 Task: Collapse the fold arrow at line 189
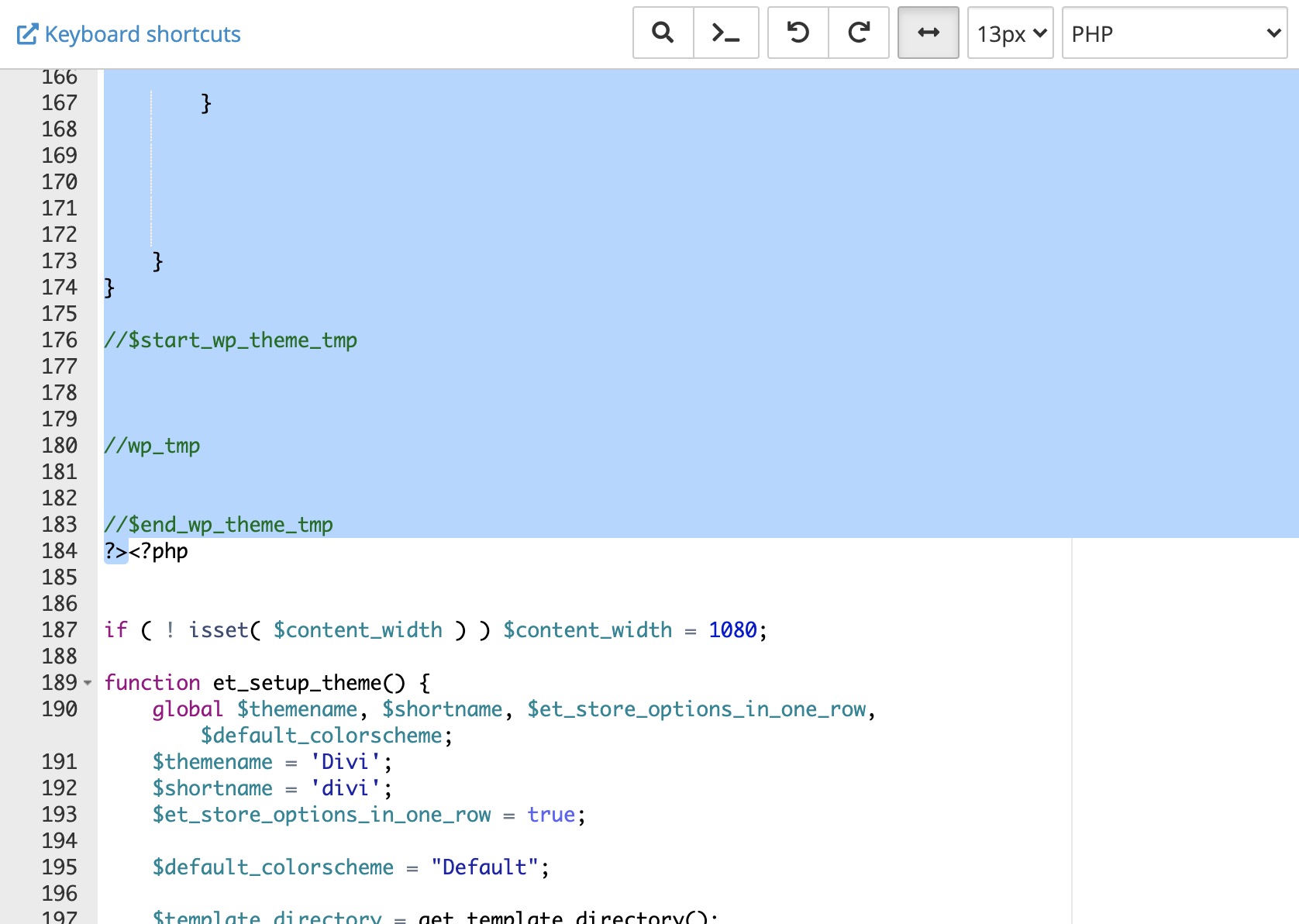coord(88,683)
